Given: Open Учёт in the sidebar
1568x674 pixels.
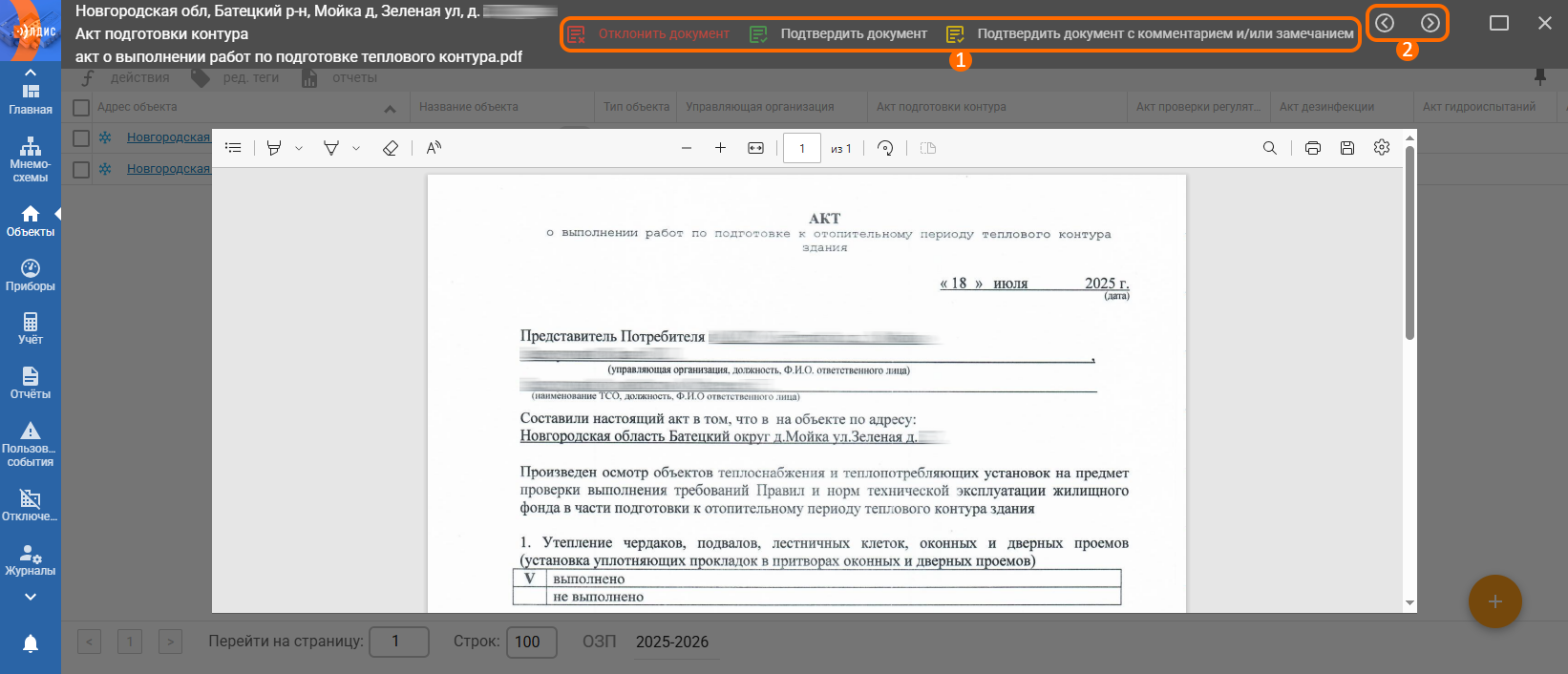Looking at the screenshot, I should coord(31,329).
